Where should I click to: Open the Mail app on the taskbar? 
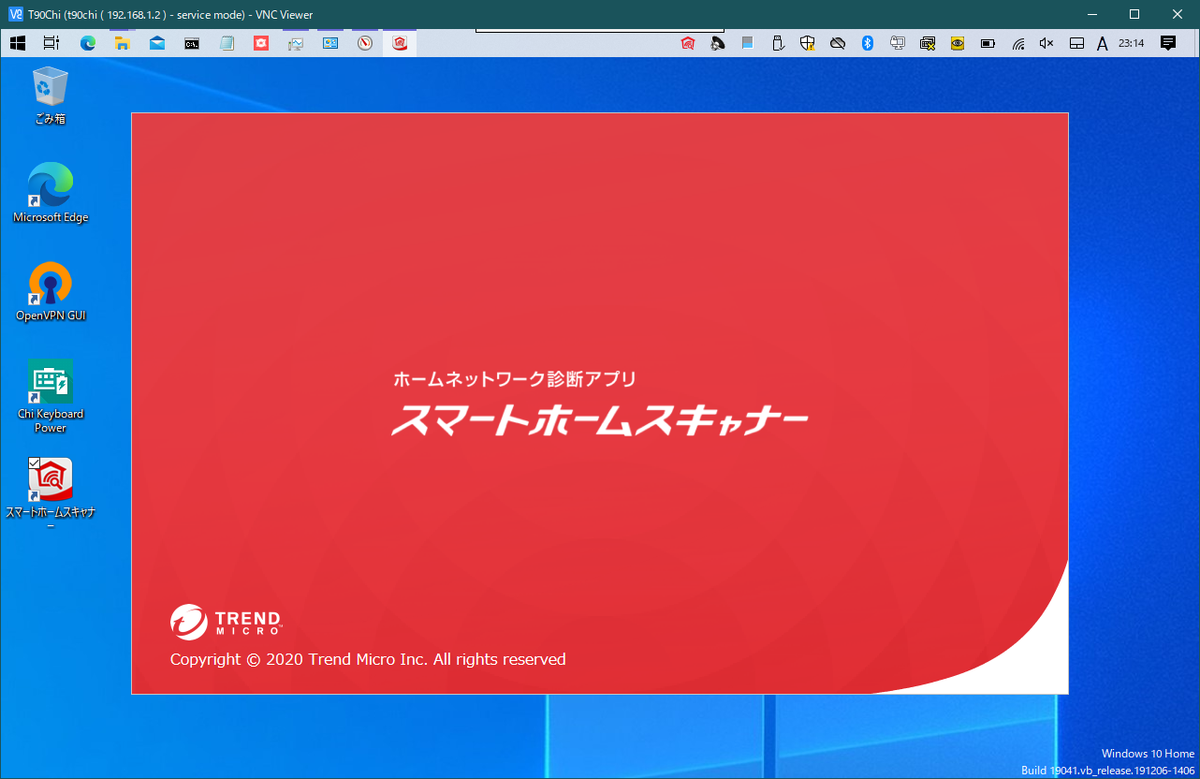point(157,43)
